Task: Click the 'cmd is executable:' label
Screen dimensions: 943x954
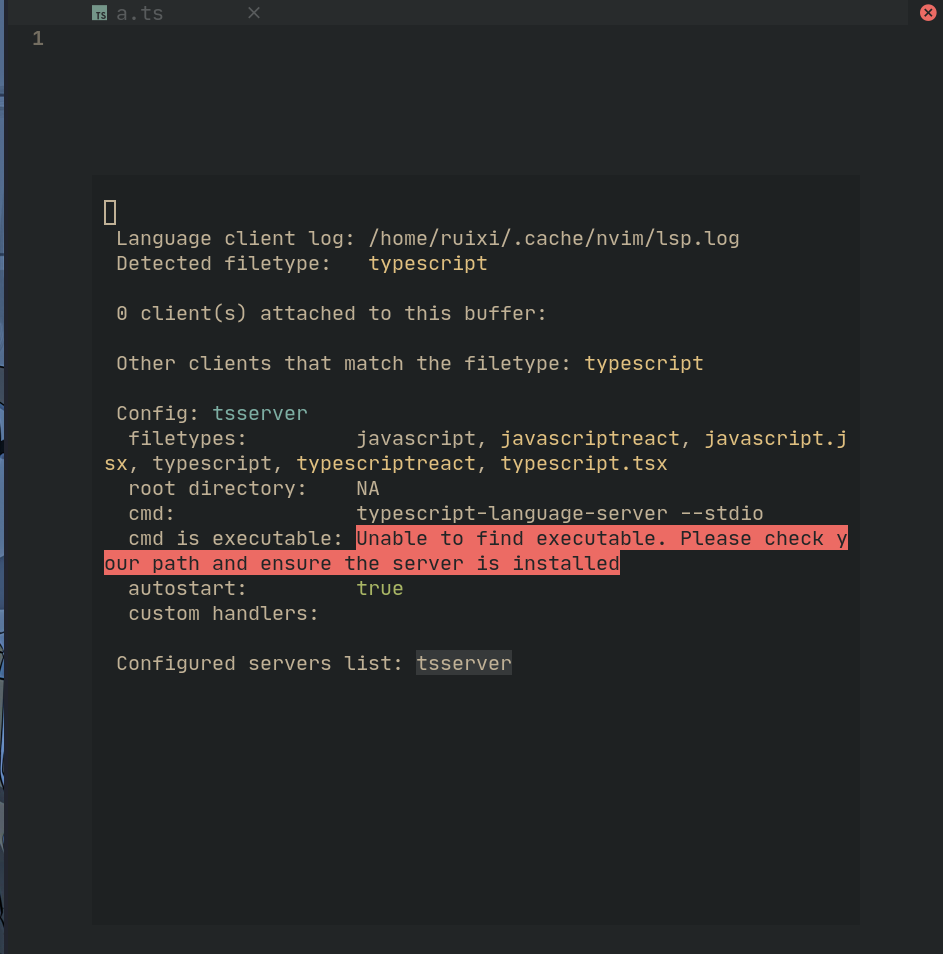Action: tap(235, 538)
